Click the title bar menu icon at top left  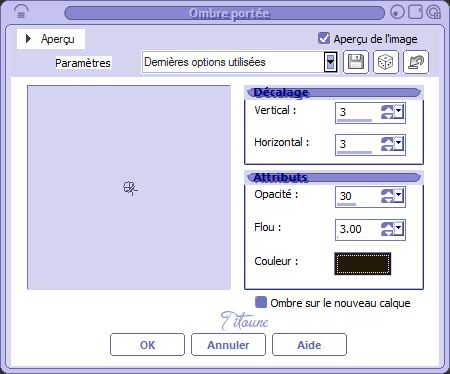pos(21,13)
